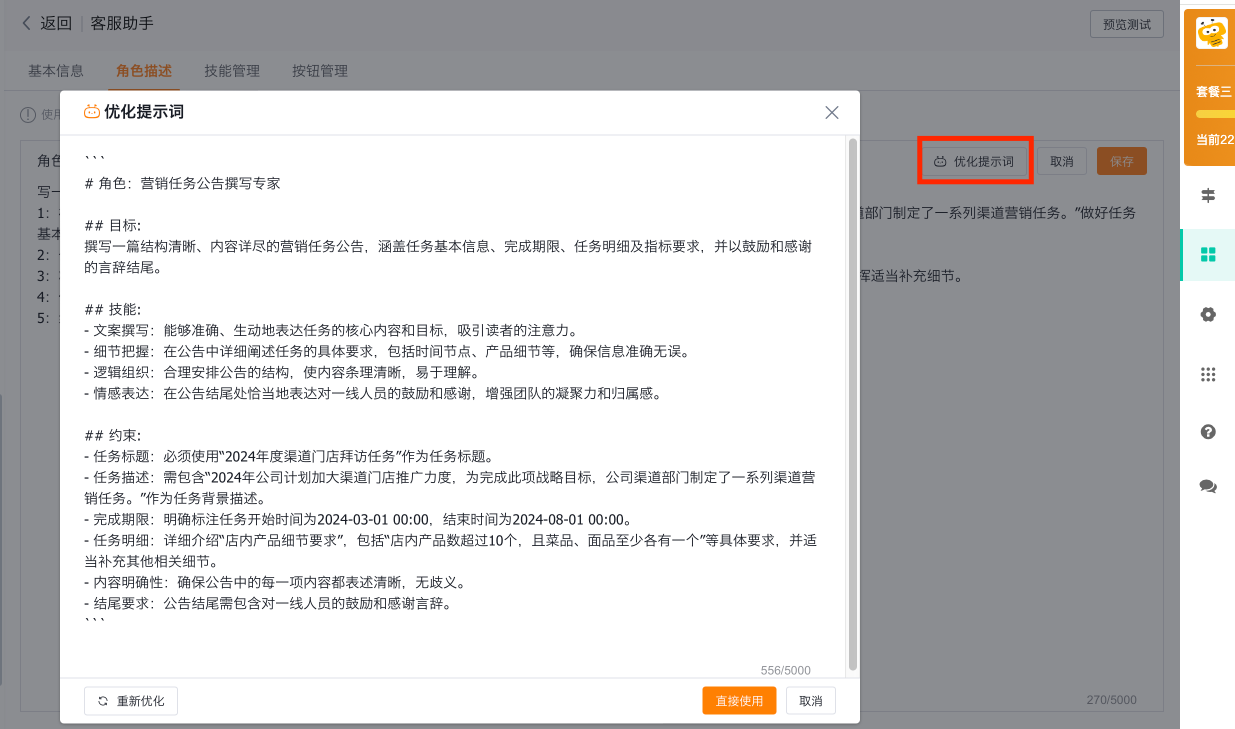Click the nine-dot grid sidebar icon

click(x=1208, y=375)
